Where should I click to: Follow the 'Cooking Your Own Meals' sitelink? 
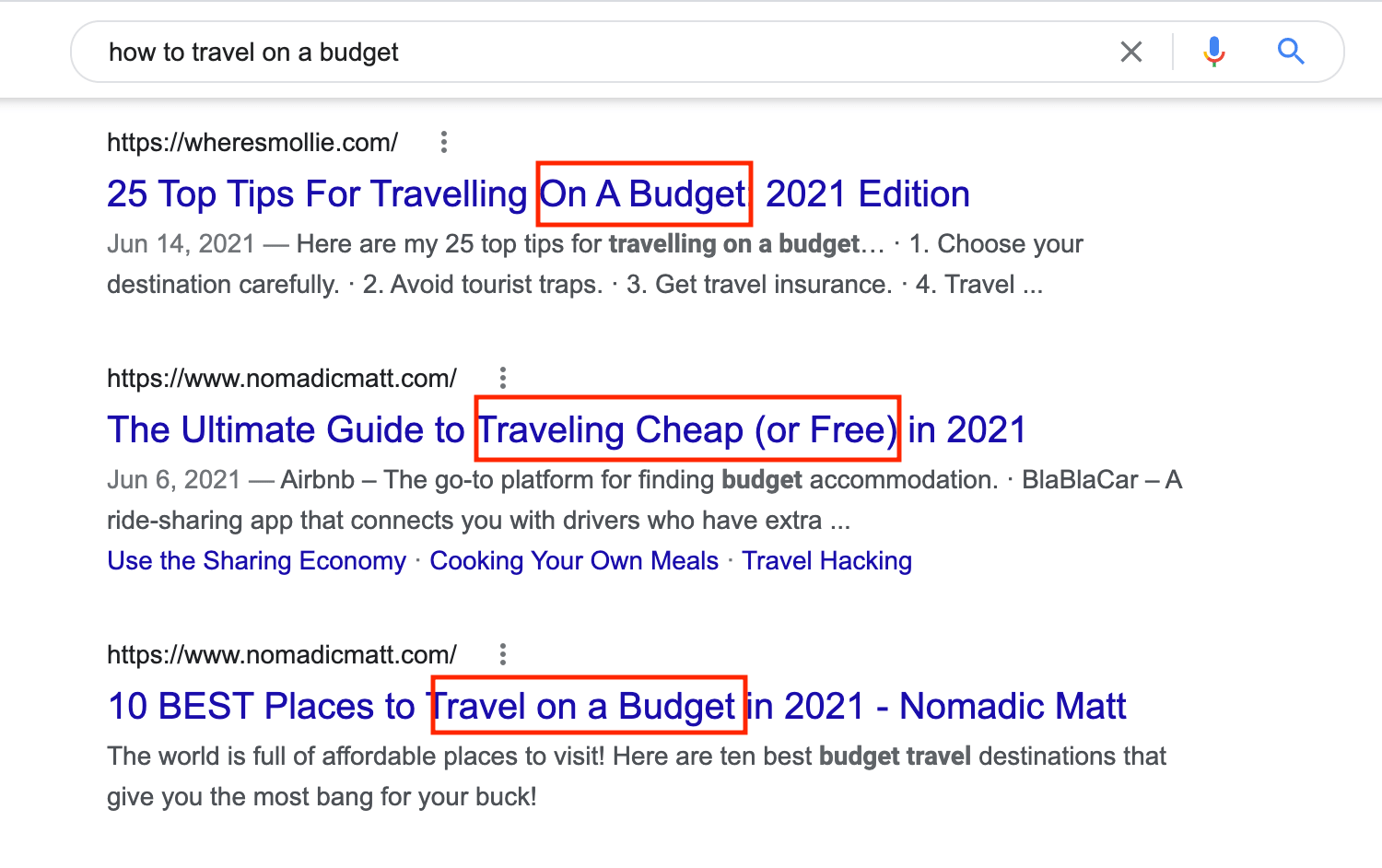click(x=574, y=561)
